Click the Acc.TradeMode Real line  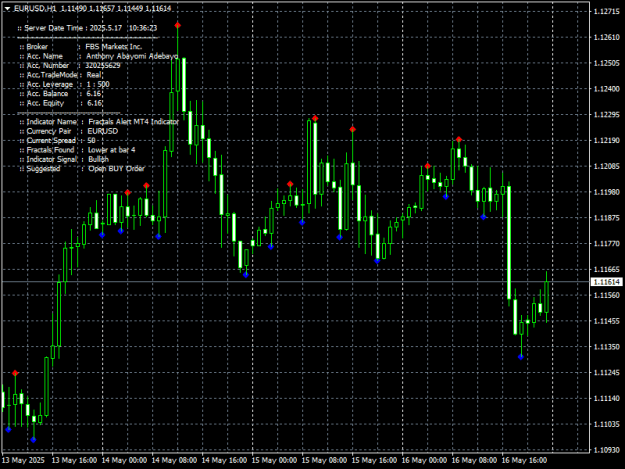(60, 75)
